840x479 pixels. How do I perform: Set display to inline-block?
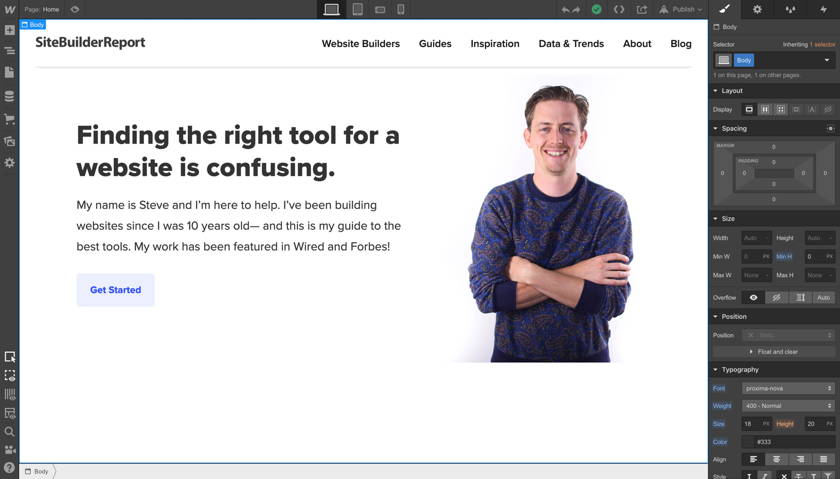click(796, 109)
